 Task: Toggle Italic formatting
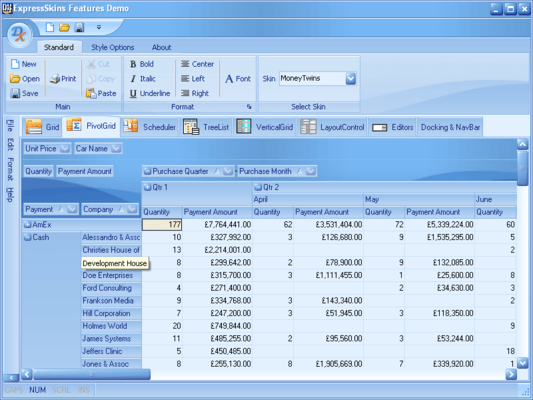click(x=143, y=79)
